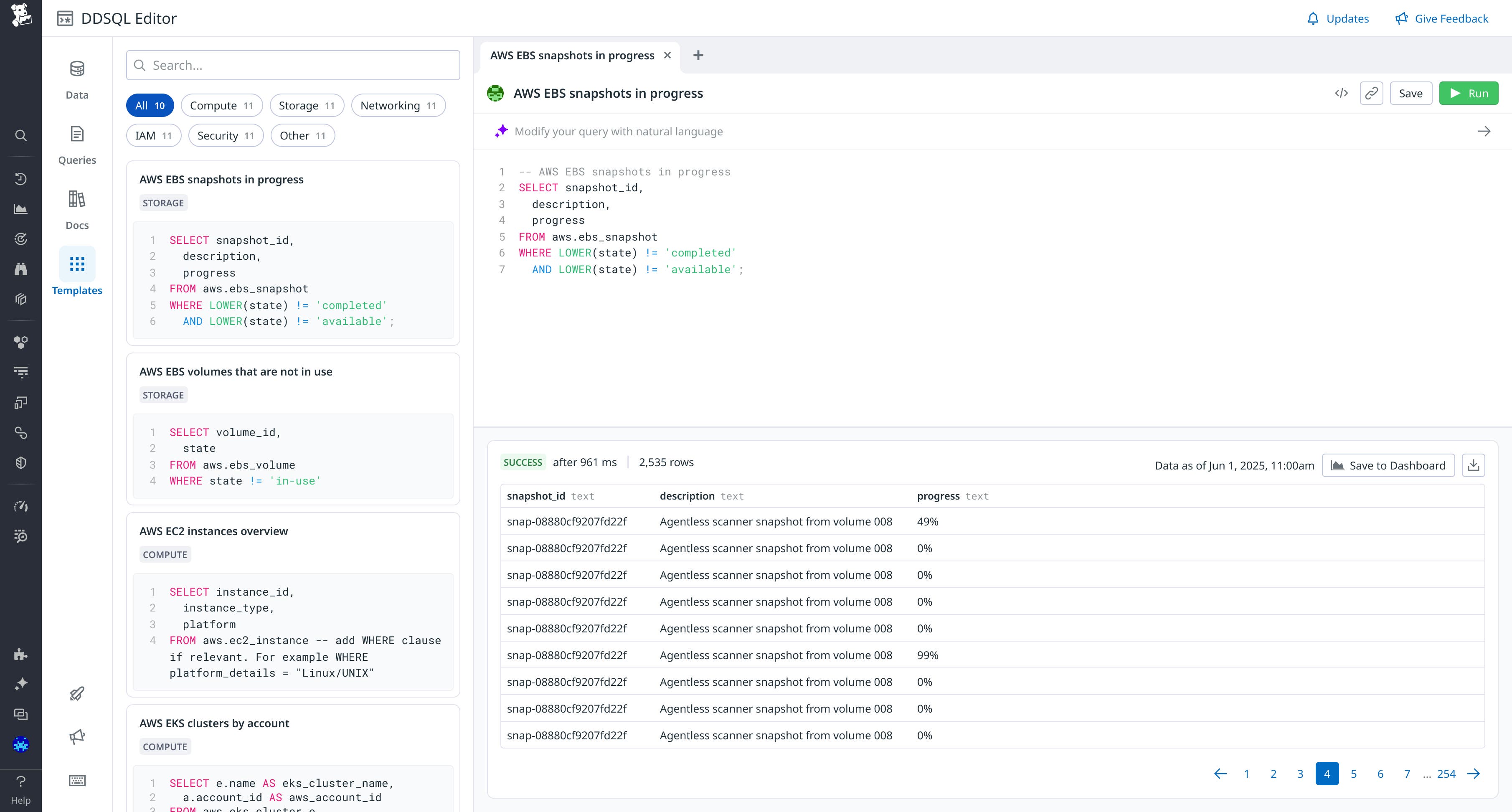This screenshot has width=1512, height=812.
Task: Run the current SQL query
Action: pos(1469,93)
